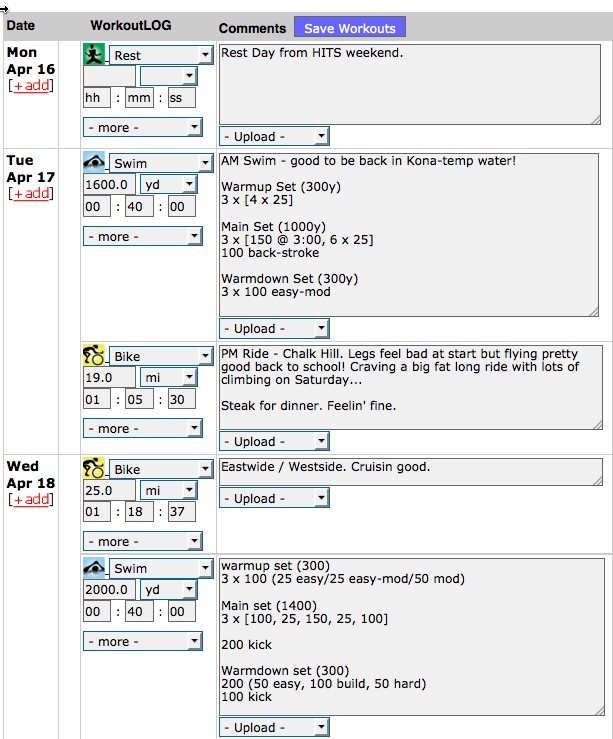Click the green Rest activity icon for Monday

tap(94, 54)
